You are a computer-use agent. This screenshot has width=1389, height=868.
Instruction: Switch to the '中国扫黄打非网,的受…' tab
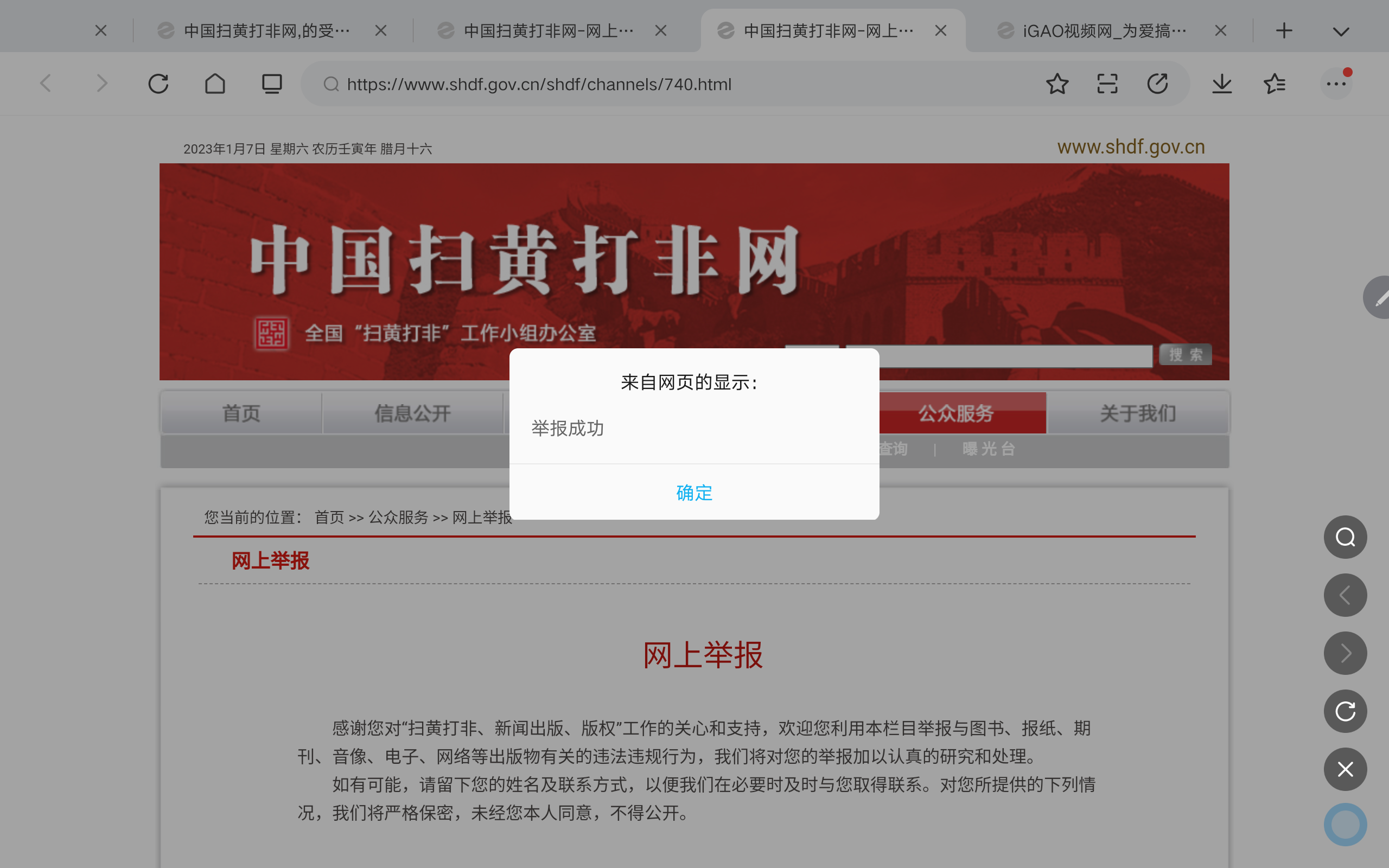coord(267,30)
